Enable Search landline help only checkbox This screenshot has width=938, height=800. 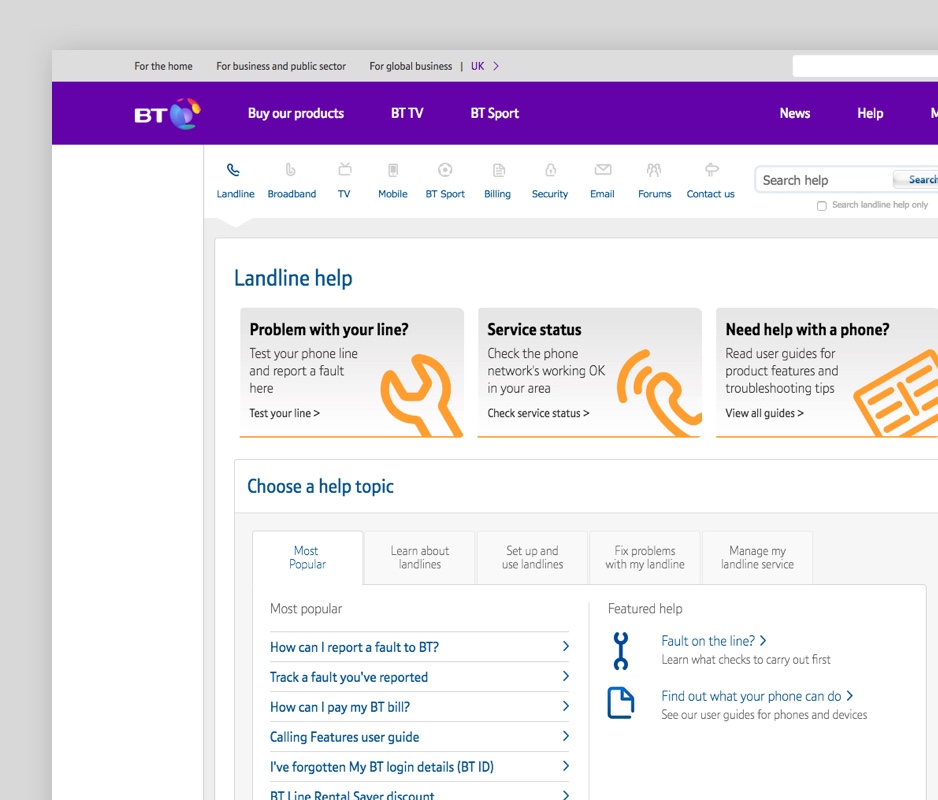coord(822,206)
